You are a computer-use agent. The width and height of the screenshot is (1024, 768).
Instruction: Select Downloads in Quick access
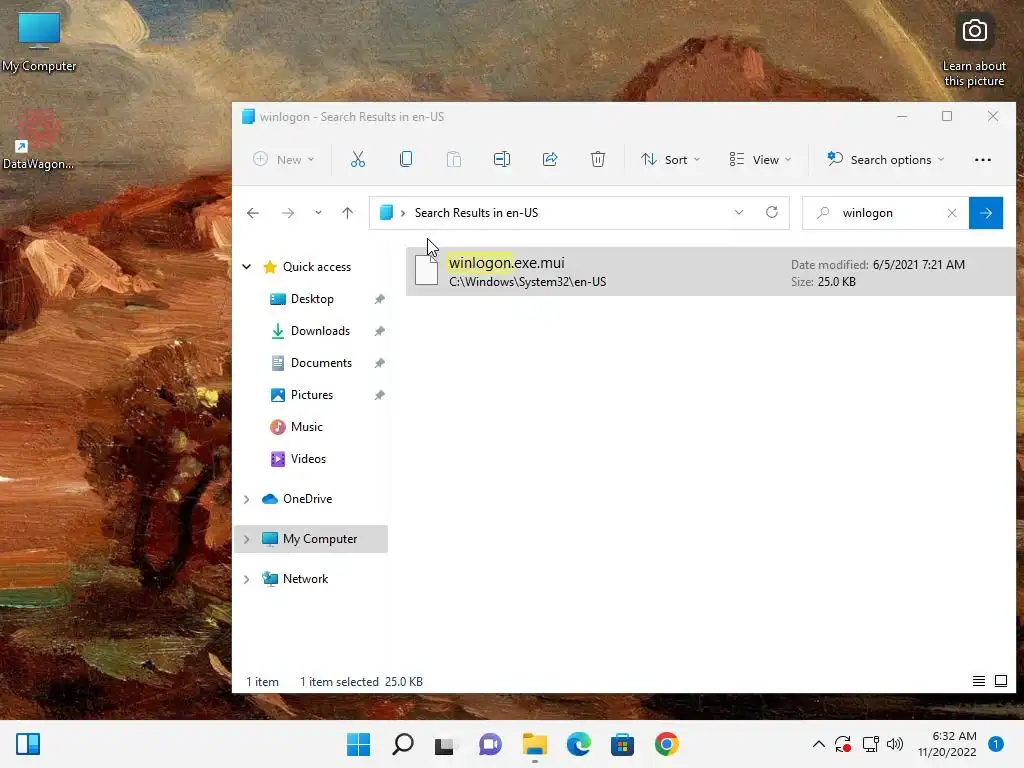click(320, 330)
